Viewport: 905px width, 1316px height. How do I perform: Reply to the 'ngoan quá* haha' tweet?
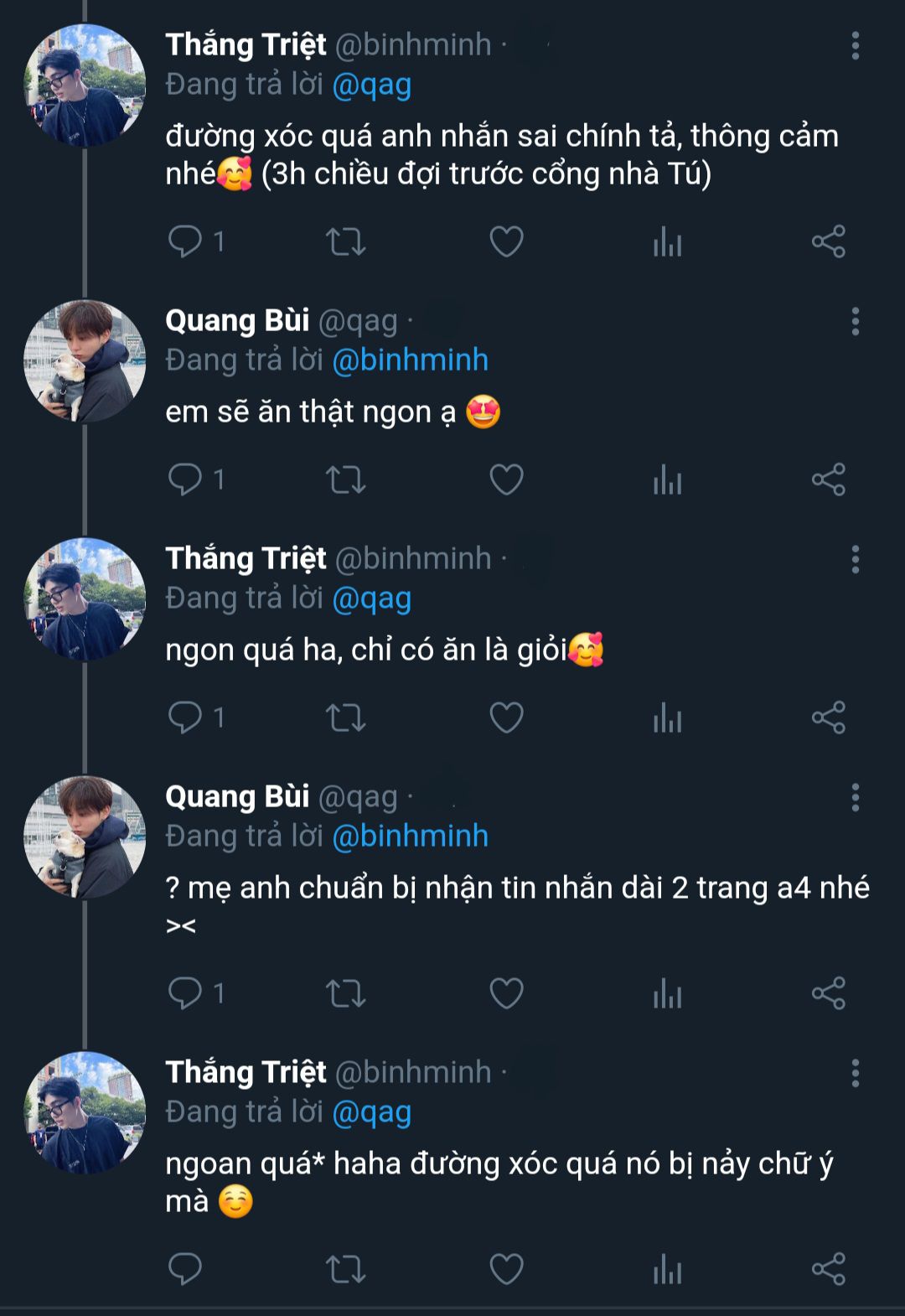(185, 1268)
